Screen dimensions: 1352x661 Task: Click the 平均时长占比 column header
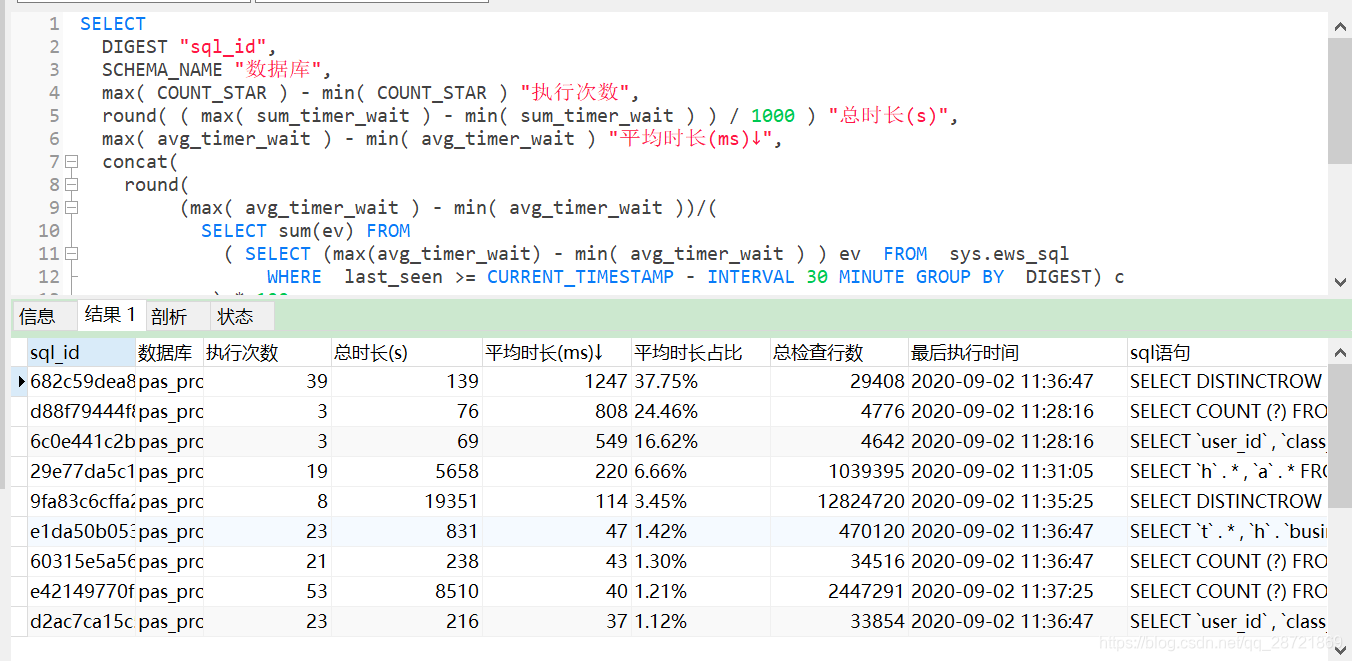(x=700, y=352)
